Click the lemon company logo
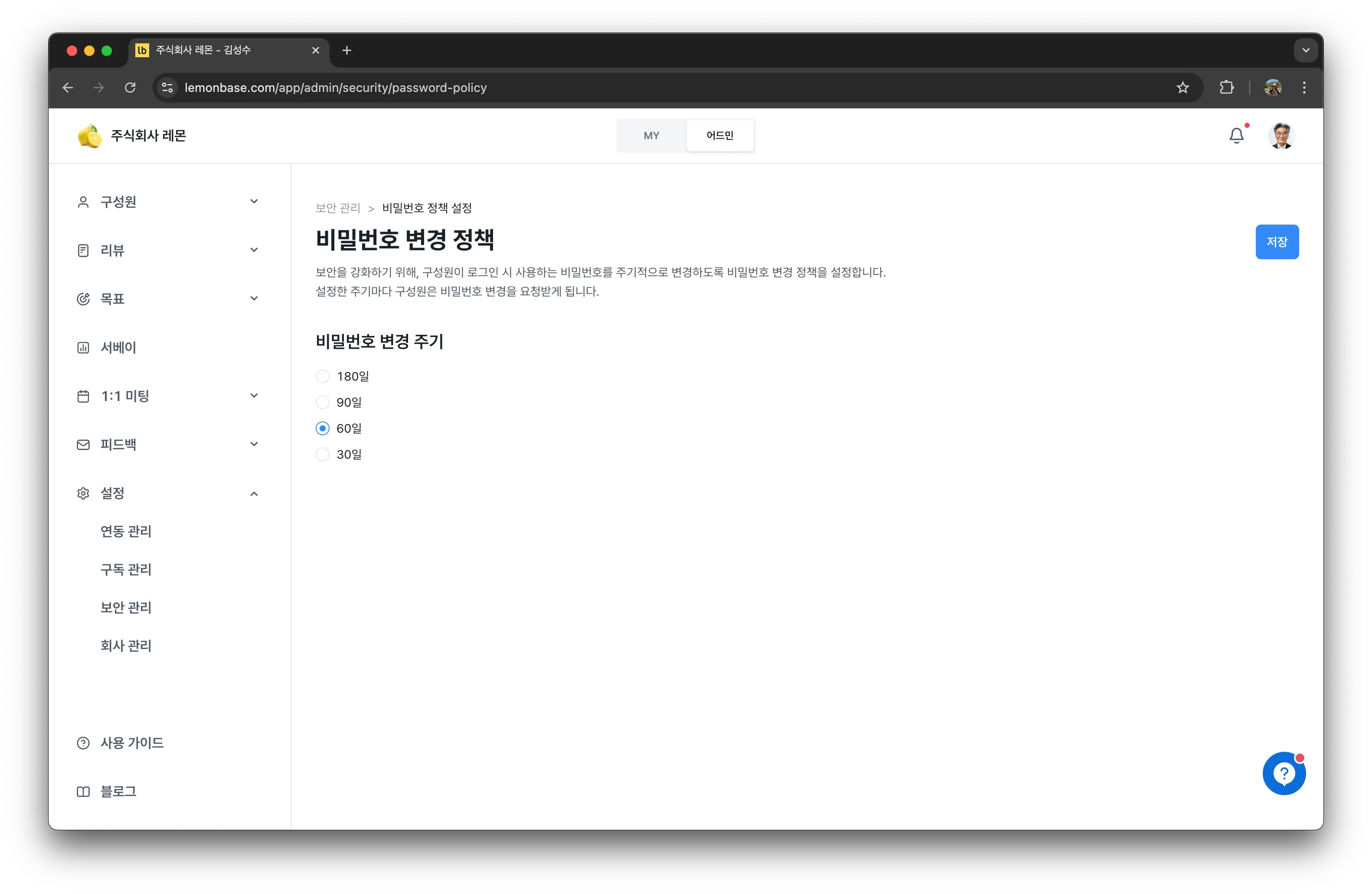This screenshot has width=1372, height=894. pyautogui.click(x=90, y=135)
